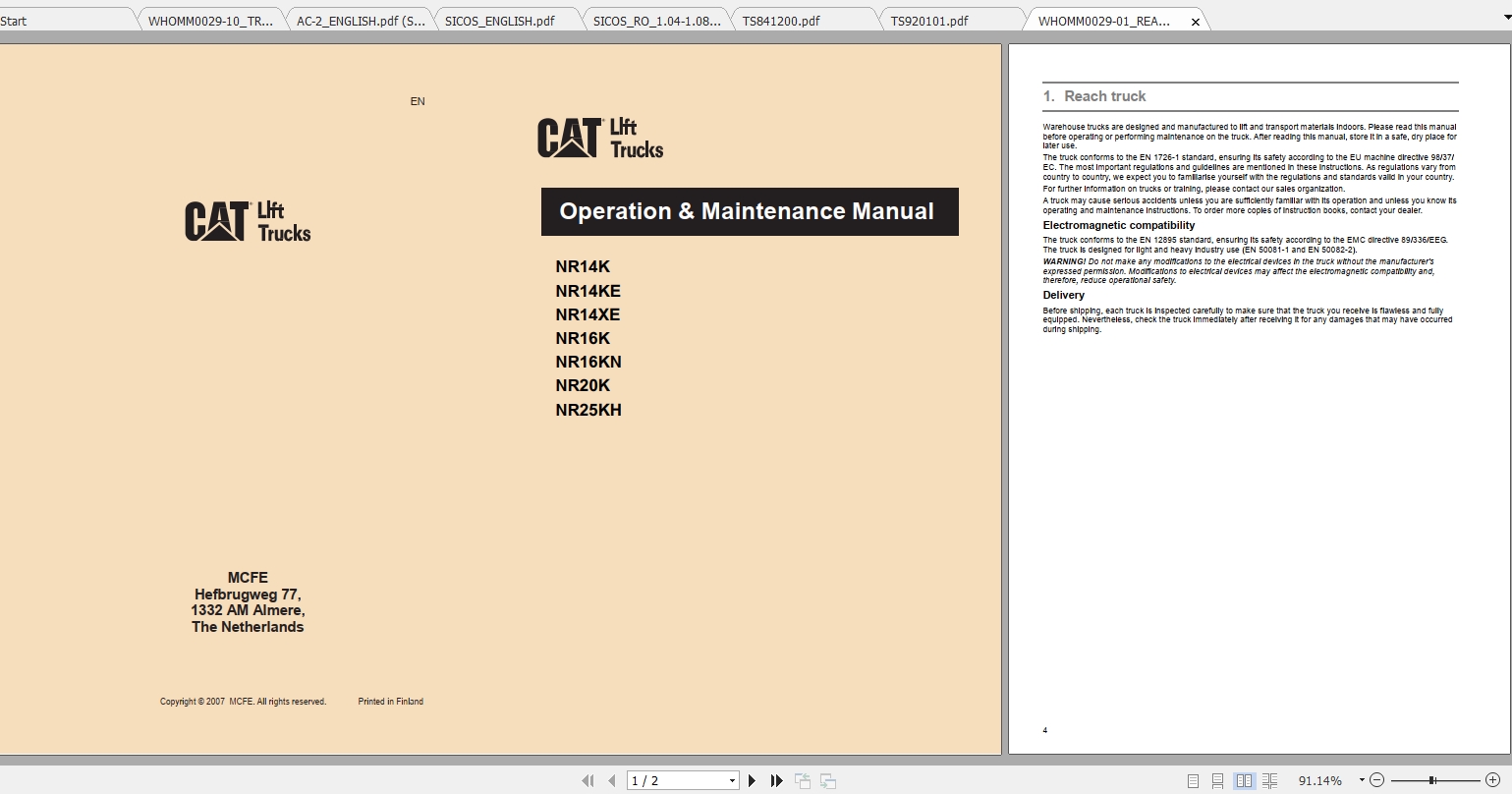This screenshot has width=1512, height=794.
Task: Switch to single page view
Action: pyautogui.click(x=1193, y=780)
